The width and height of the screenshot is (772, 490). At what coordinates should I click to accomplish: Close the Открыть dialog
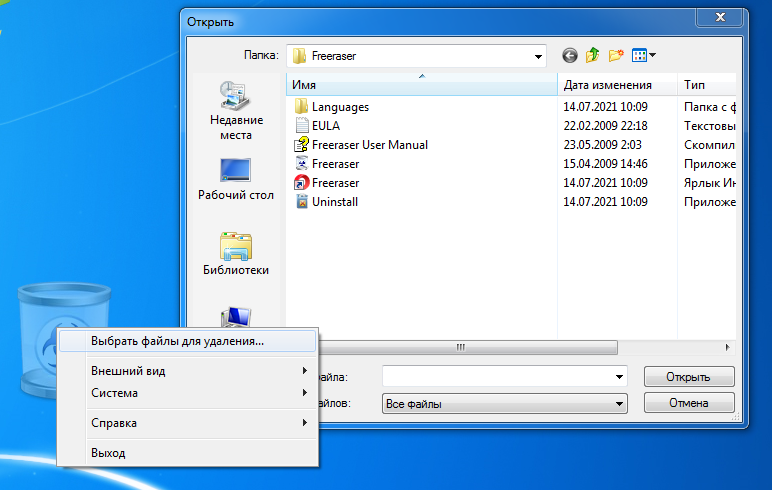coord(719,17)
